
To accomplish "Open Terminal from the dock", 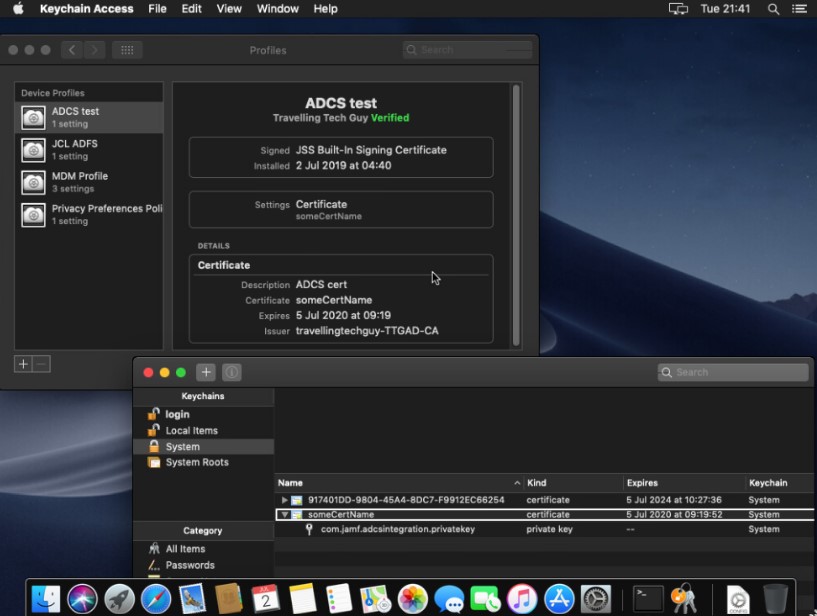I will [648, 599].
